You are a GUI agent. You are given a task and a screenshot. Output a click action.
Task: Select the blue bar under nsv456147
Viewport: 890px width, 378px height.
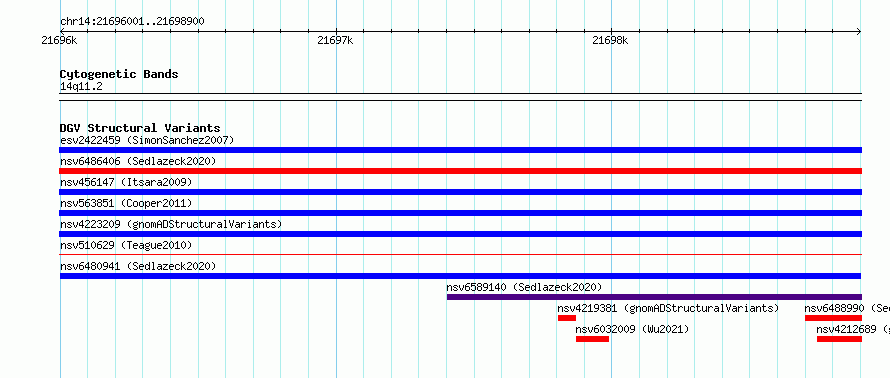coord(461,192)
